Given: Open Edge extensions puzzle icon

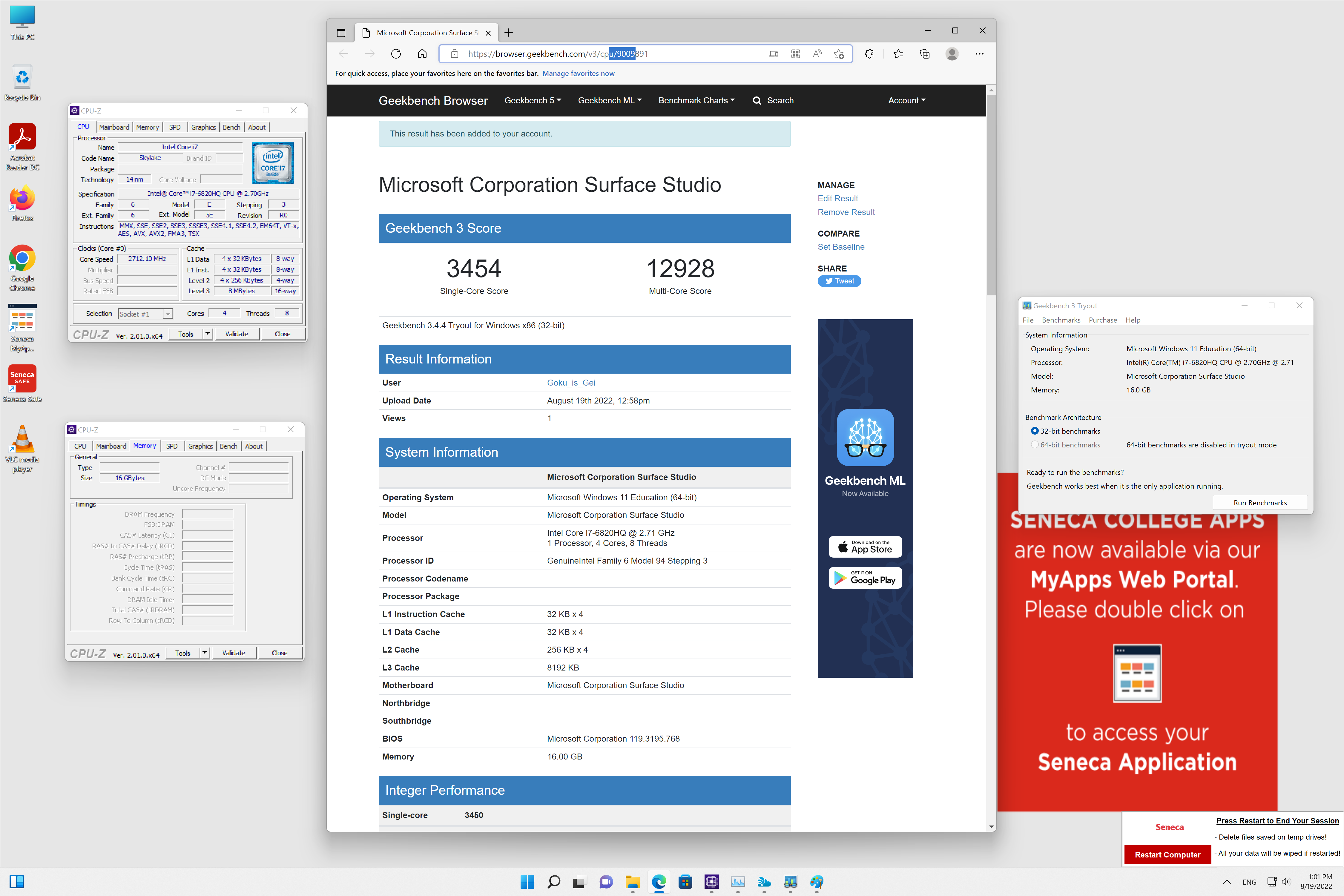Looking at the screenshot, I should coord(869,54).
